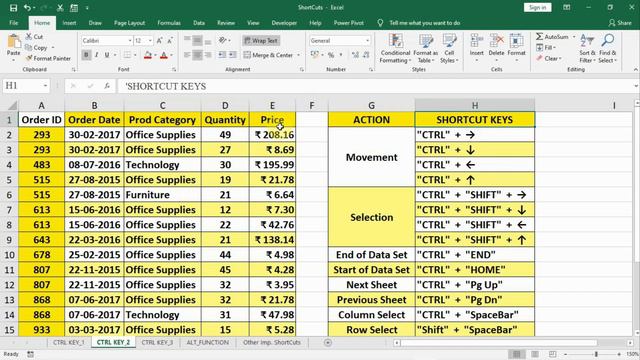This screenshot has width=640, height=360.
Task: Click the Save icon in quick access toolbar
Action: (x=13, y=7)
